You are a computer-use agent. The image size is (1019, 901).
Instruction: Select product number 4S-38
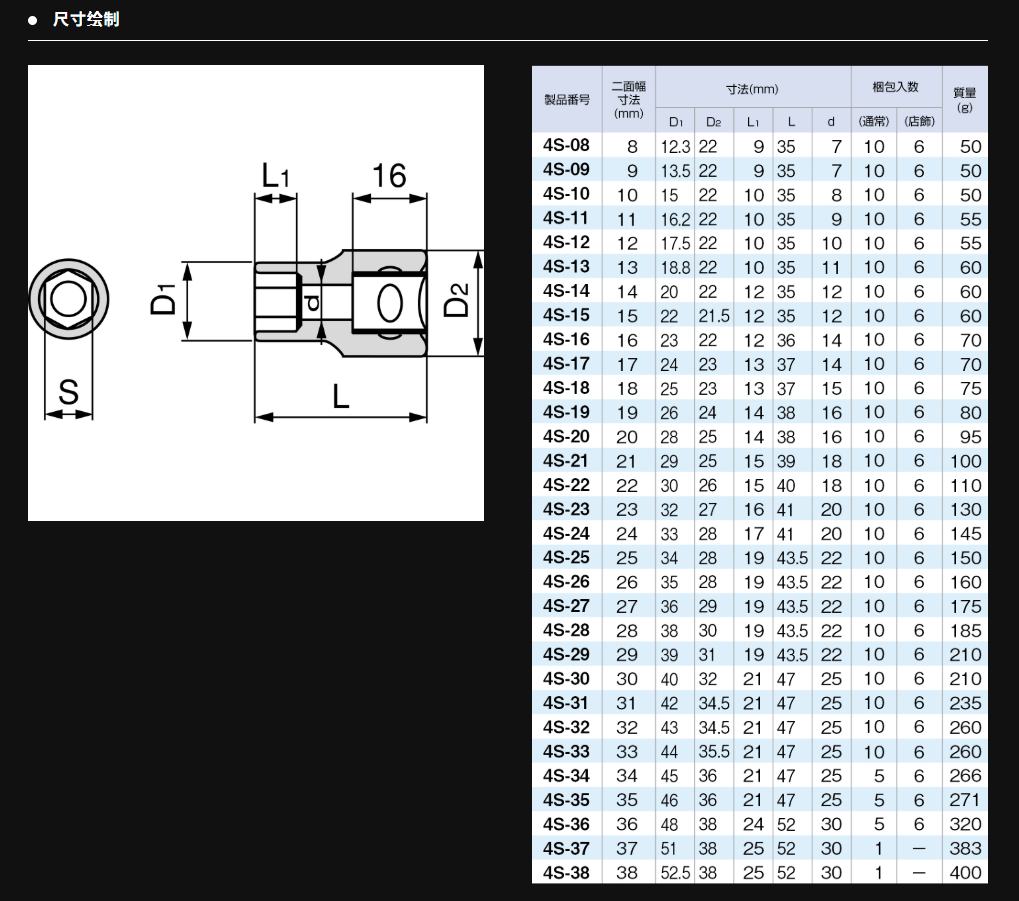566,872
